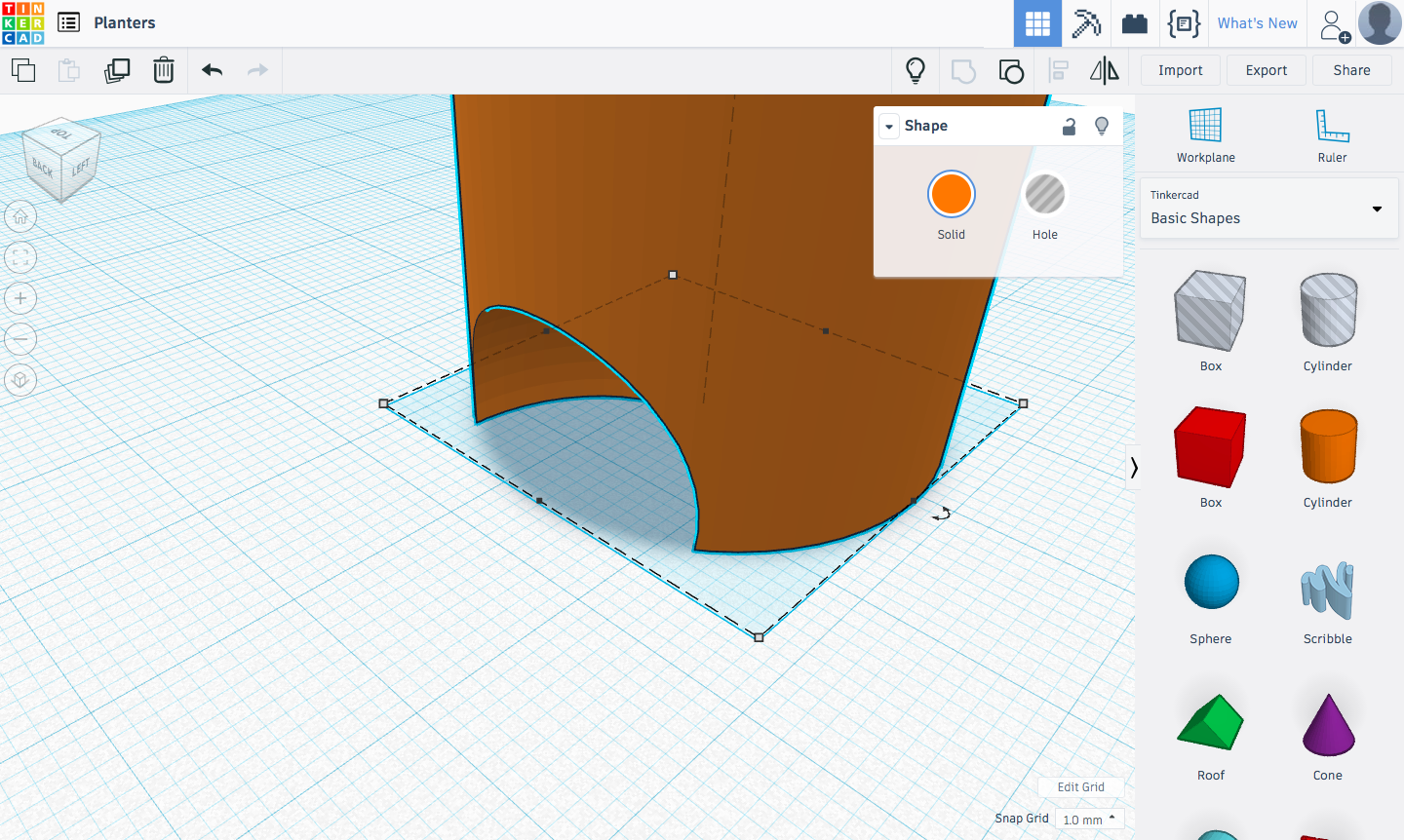Collapse the shapes side panel chevron
This screenshot has width=1404, height=840.
tap(1133, 468)
